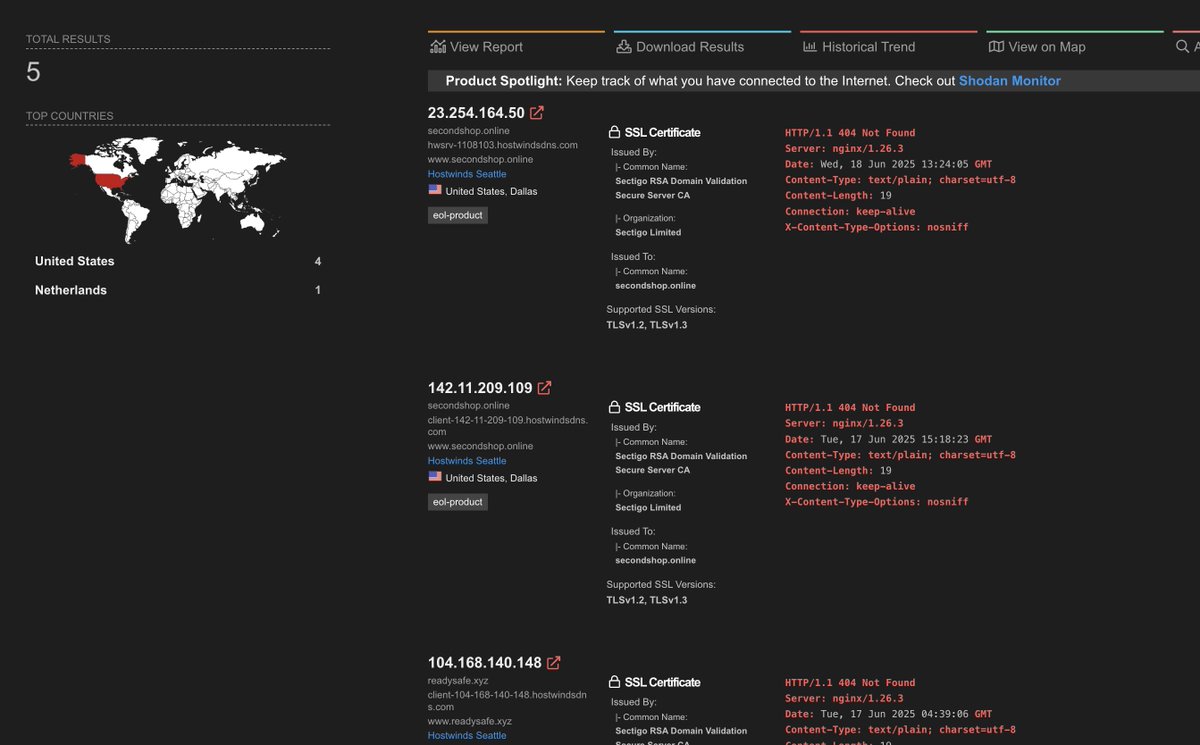
Task: Click Sectigo Limited organization for 142.11.209.109
Action: (648, 507)
